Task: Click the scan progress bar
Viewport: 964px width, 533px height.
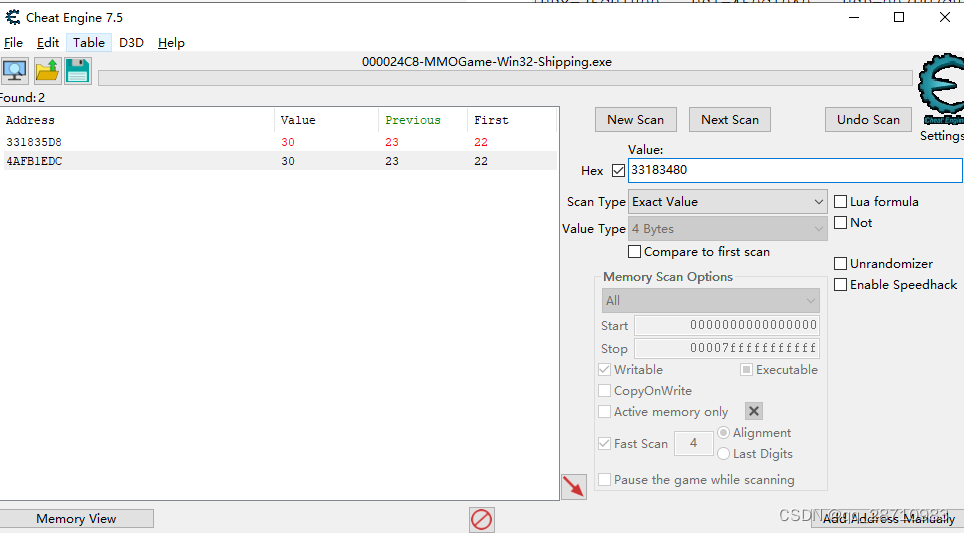Action: click(505, 78)
